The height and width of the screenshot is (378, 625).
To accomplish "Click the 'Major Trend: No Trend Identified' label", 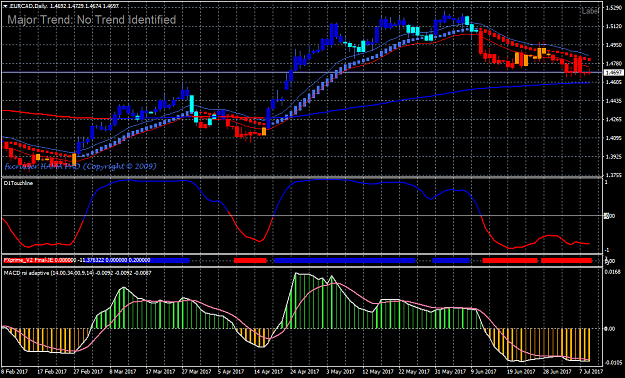I will tap(92, 20).
